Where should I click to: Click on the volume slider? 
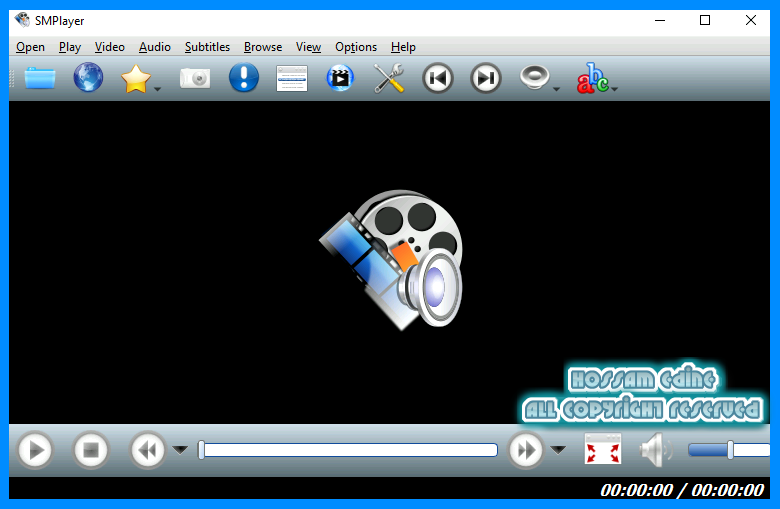click(729, 450)
